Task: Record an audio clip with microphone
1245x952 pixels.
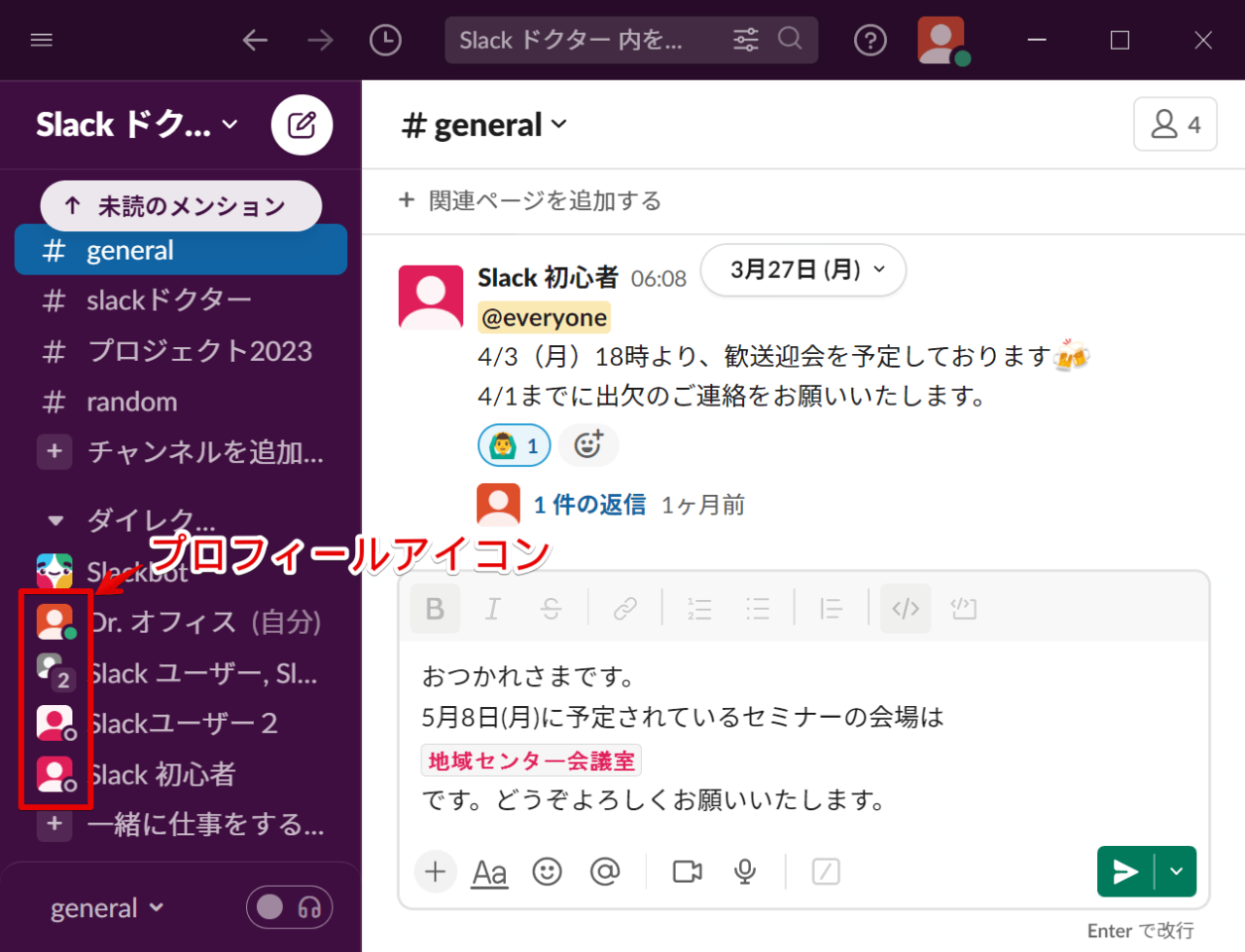Action: pyautogui.click(x=745, y=871)
